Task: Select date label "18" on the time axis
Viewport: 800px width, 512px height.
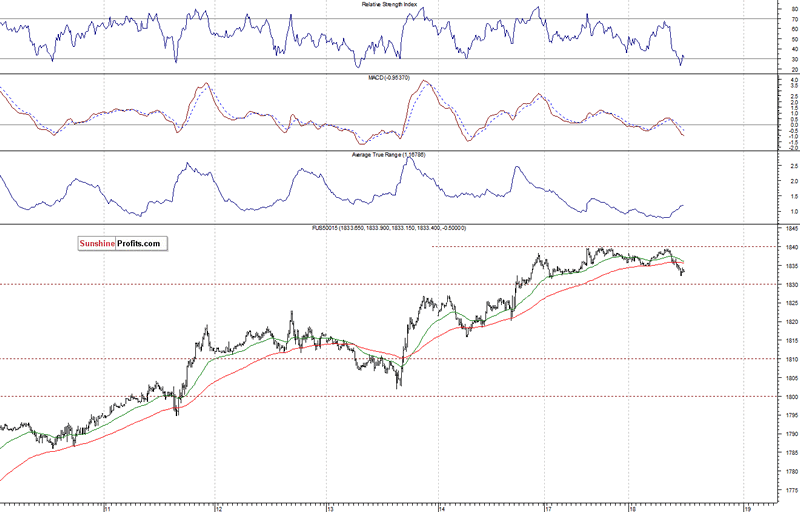Action: click(x=632, y=509)
